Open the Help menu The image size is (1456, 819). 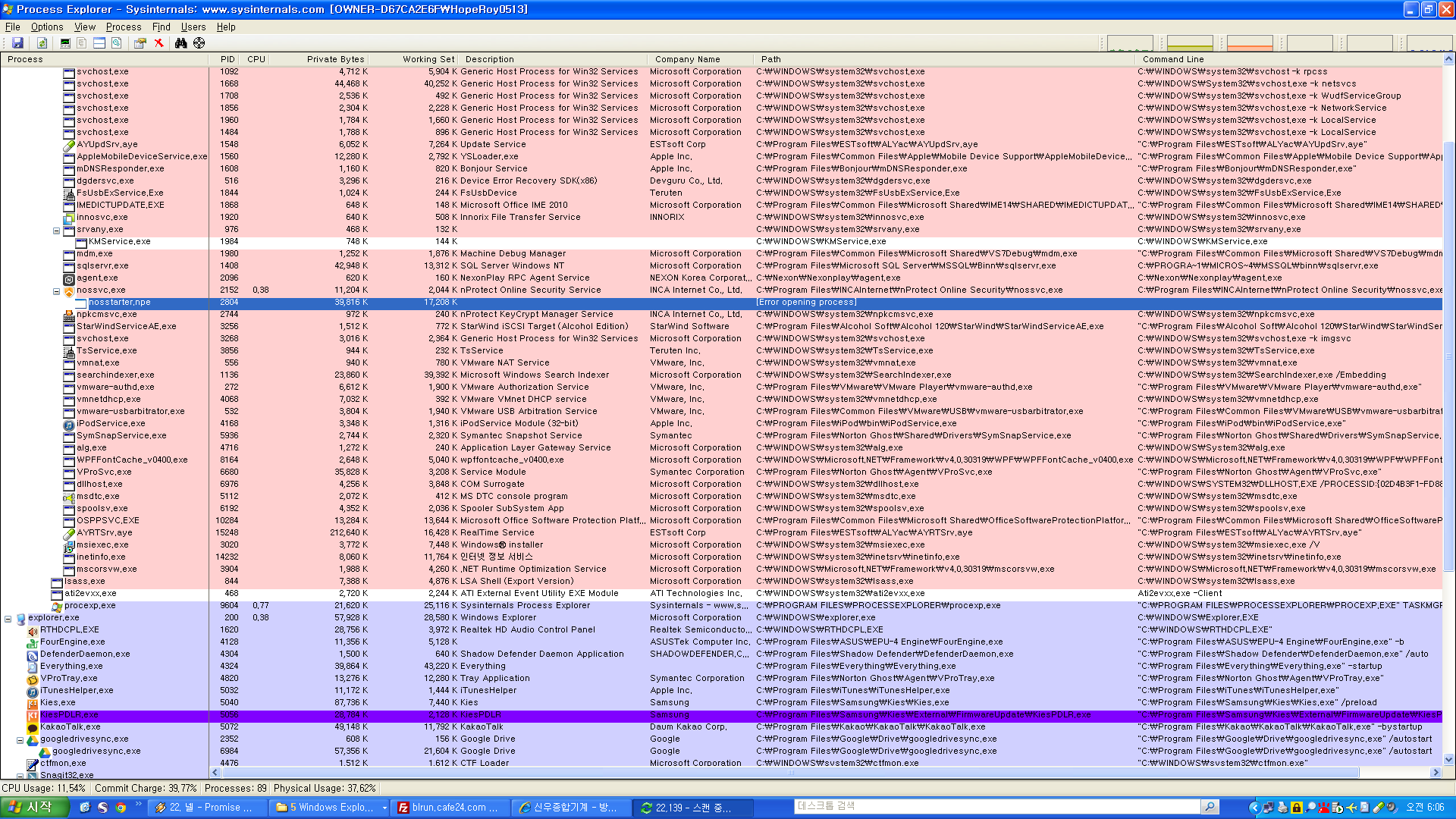[x=226, y=27]
